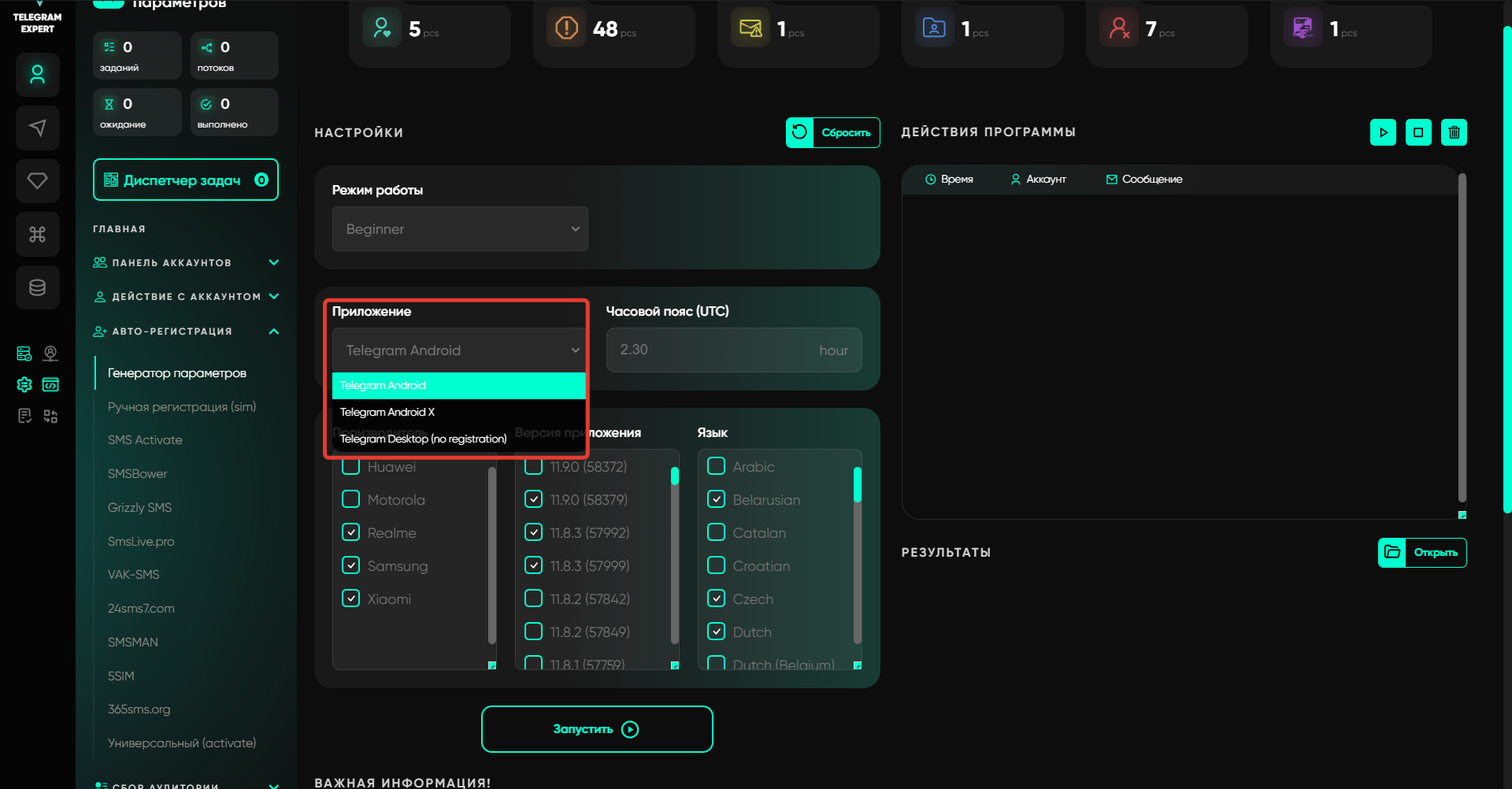Click the stop square icon button
Screen dimensions: 1512x789
1418,132
